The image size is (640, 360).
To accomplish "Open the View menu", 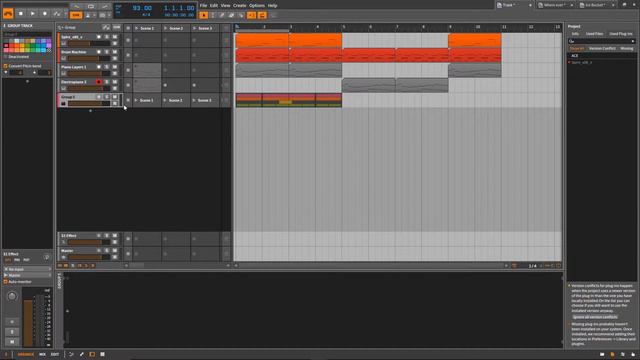I will point(225,5).
